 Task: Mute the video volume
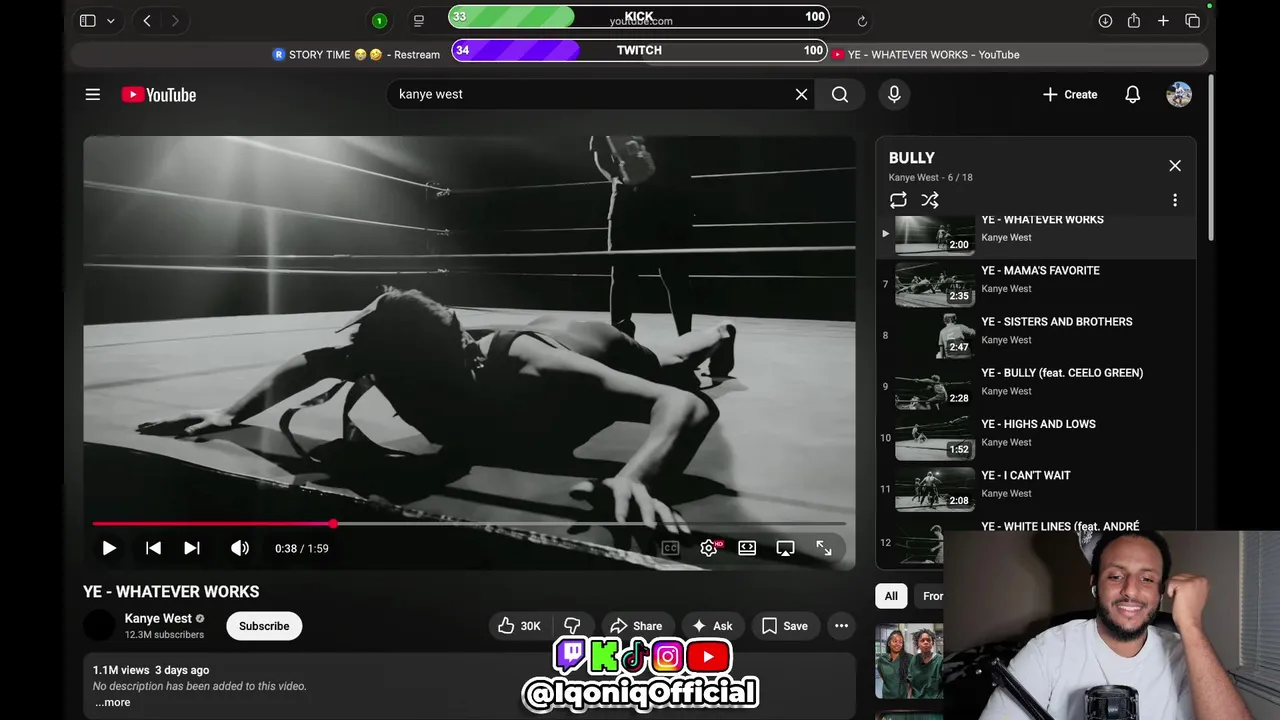pos(240,548)
